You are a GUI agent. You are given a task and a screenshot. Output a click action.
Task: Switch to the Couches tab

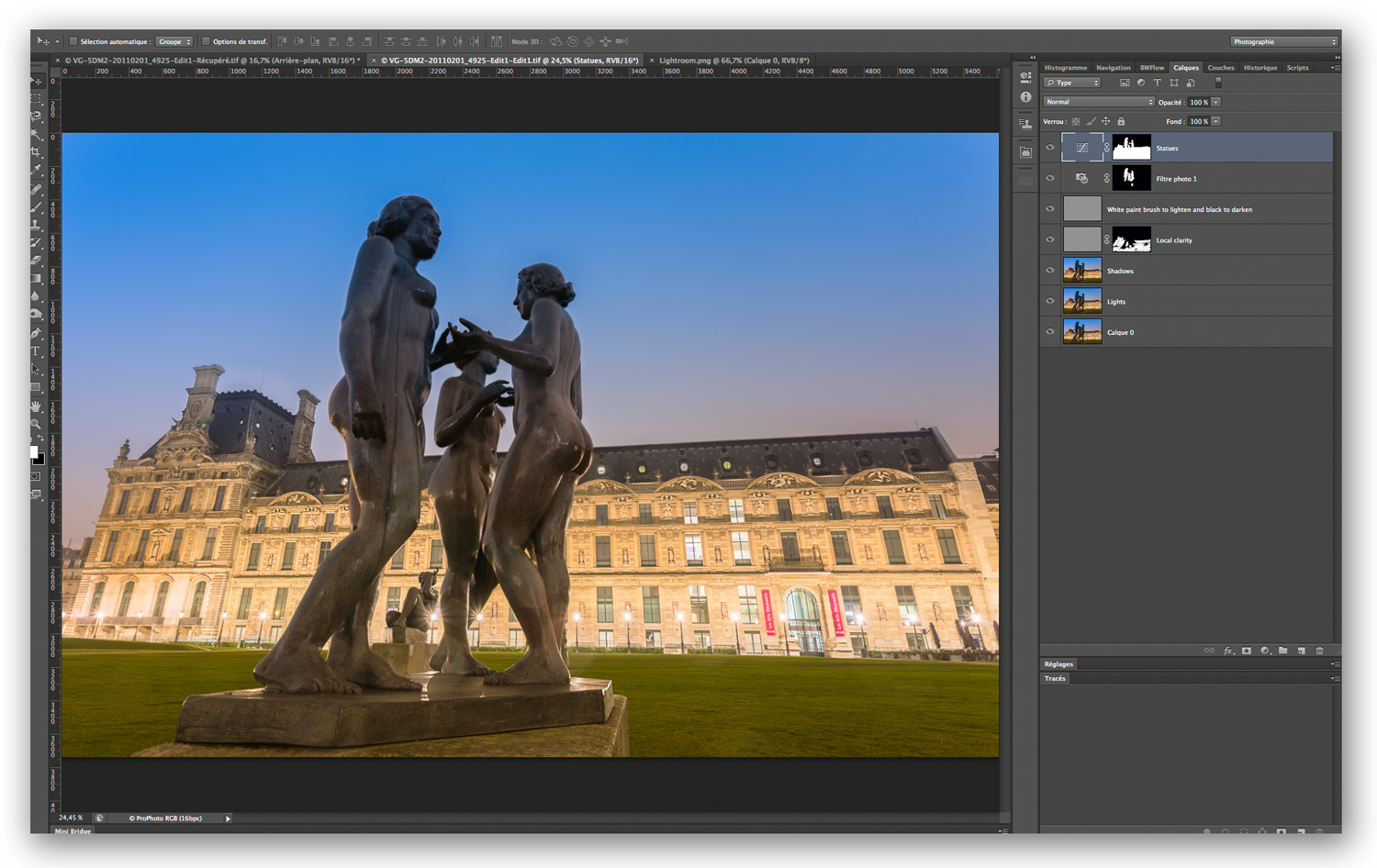(1221, 67)
